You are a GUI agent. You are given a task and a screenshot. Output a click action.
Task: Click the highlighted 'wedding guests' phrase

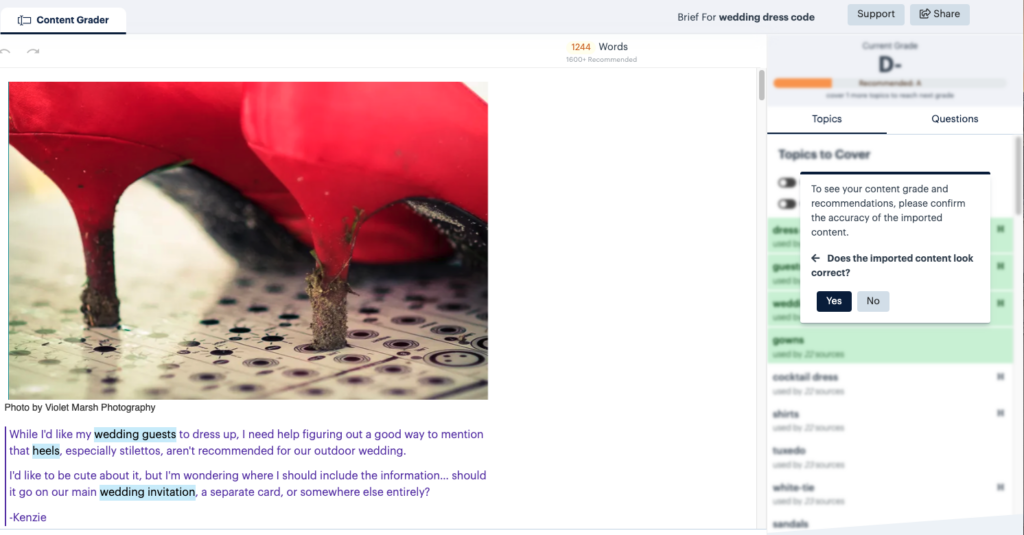tap(135, 434)
